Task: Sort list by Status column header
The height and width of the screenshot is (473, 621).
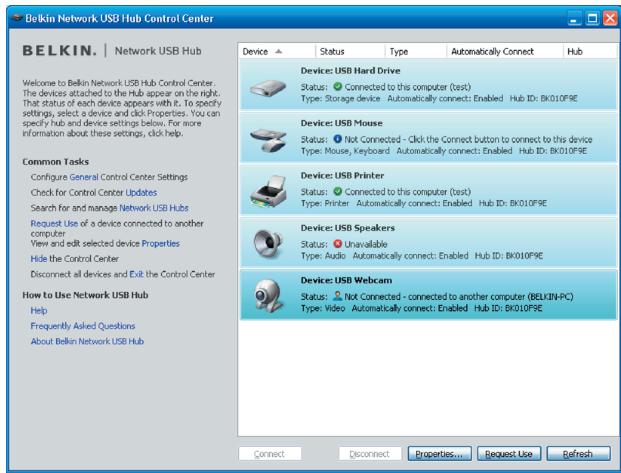Action: pyautogui.click(x=350, y=51)
